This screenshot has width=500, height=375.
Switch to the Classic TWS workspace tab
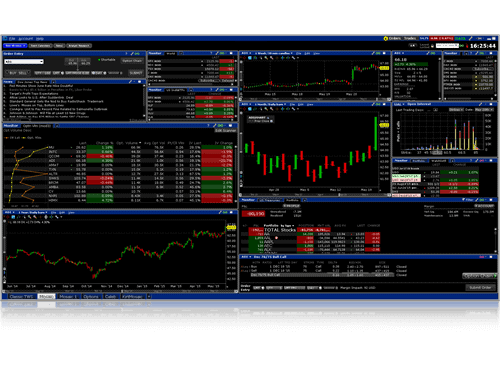[x=21, y=296]
